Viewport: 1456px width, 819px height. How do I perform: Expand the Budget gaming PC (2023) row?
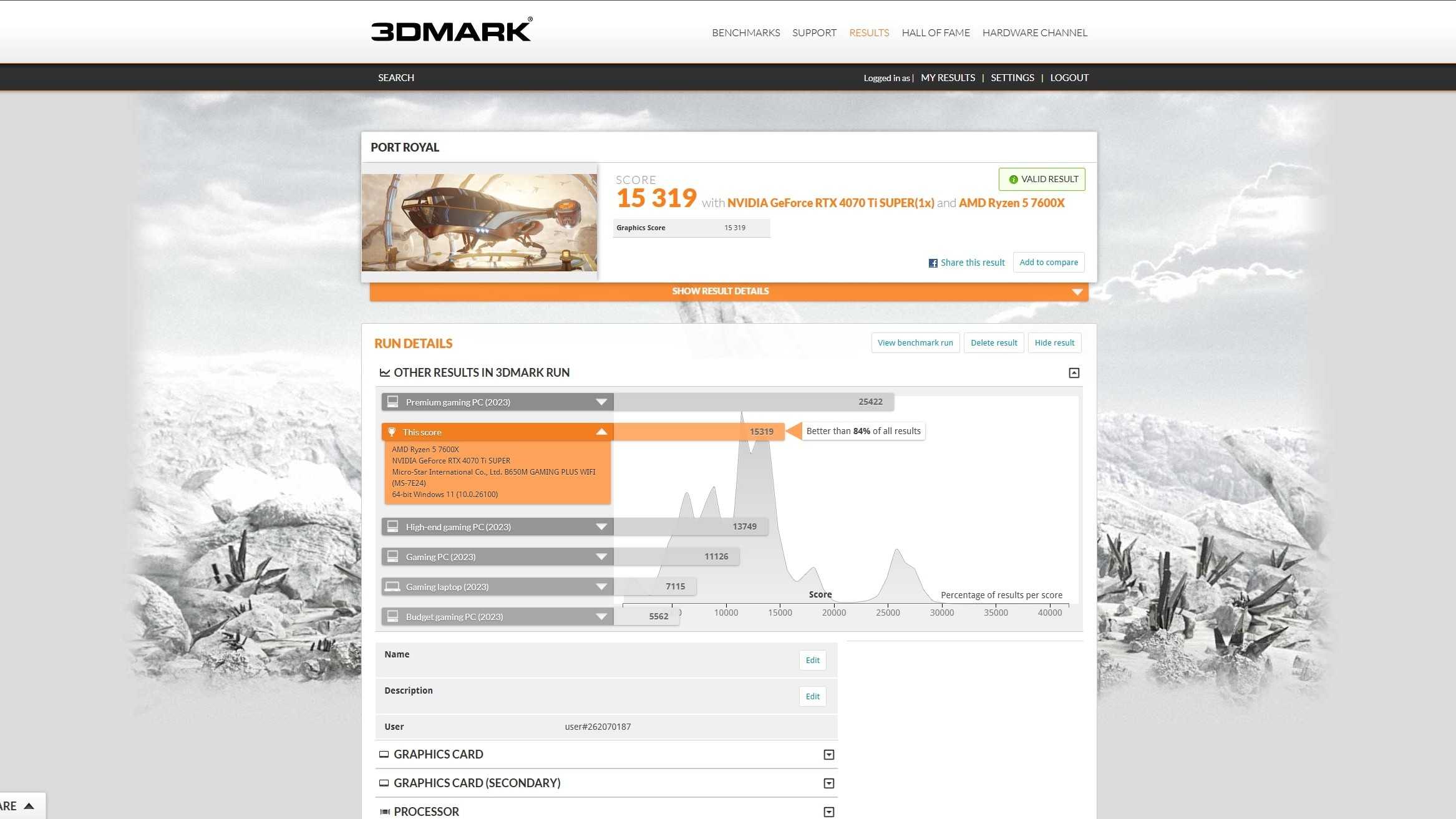pos(601,617)
